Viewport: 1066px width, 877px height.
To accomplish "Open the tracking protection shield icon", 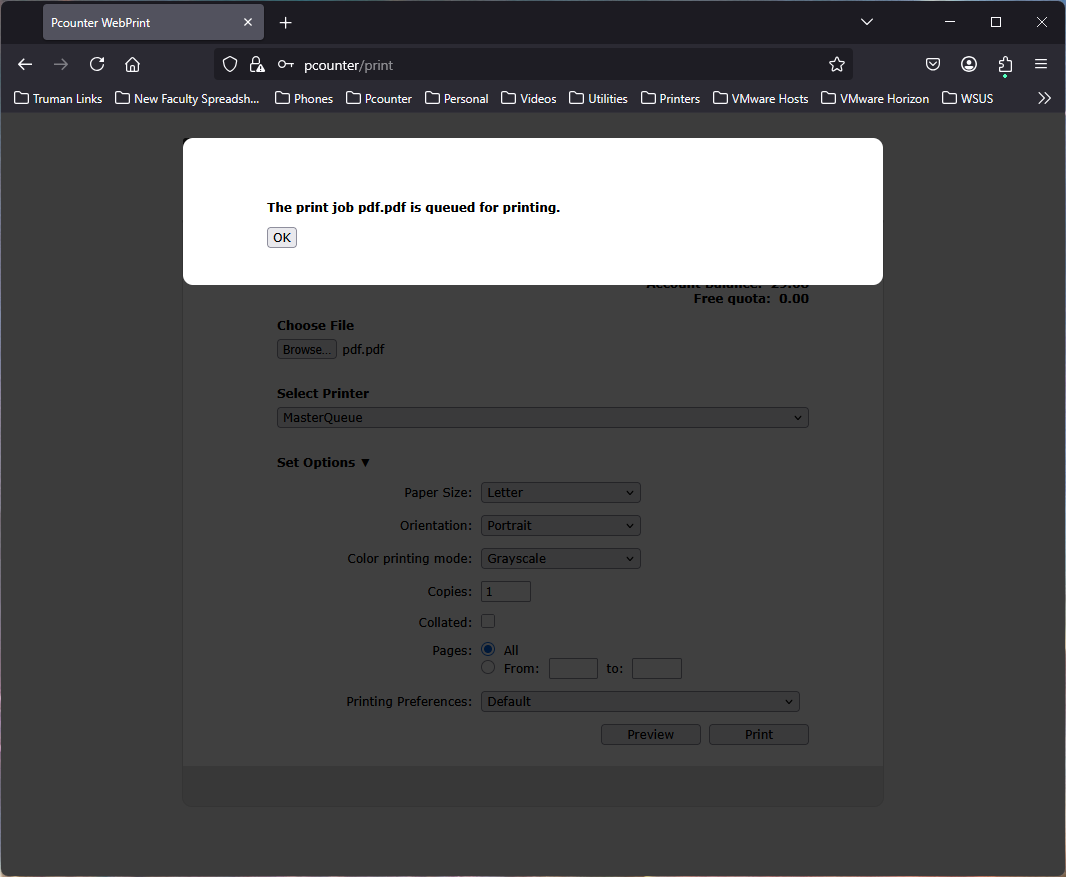I will click(x=230, y=65).
